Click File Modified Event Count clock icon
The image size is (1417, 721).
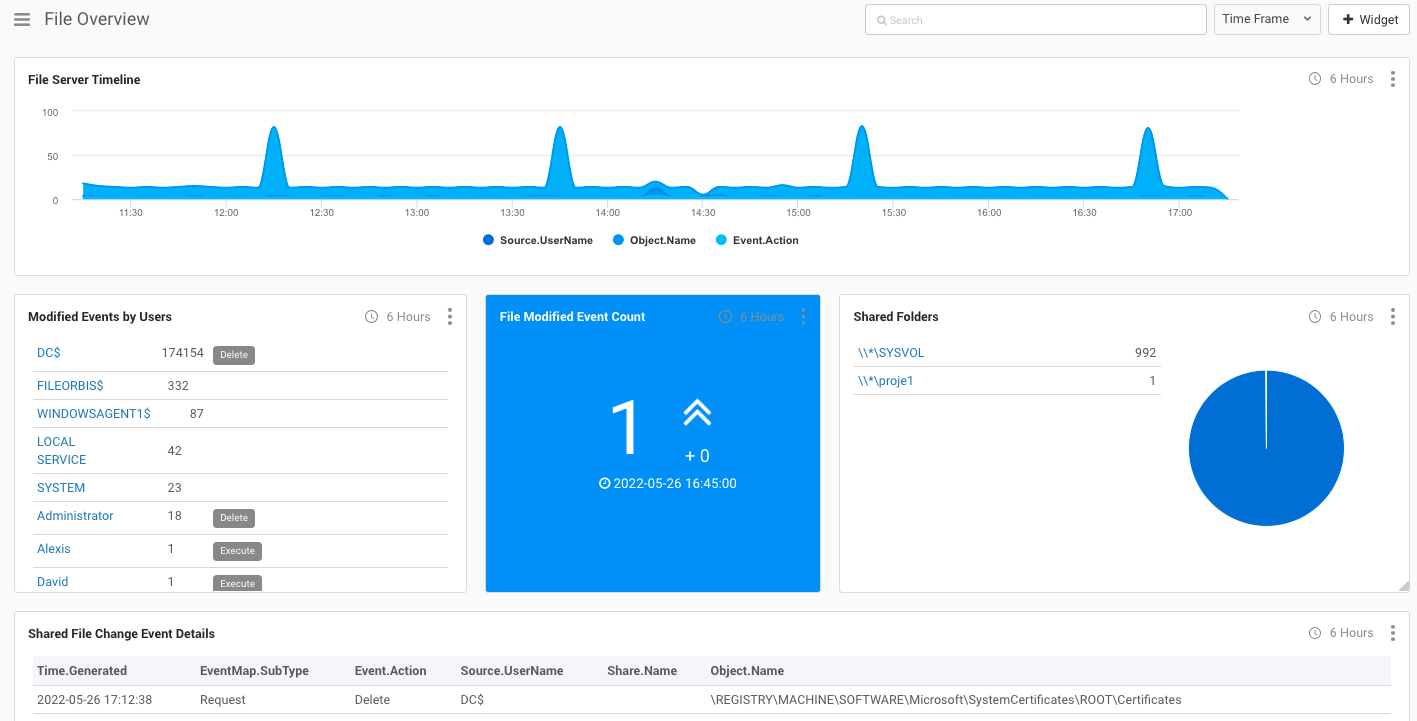[725, 317]
